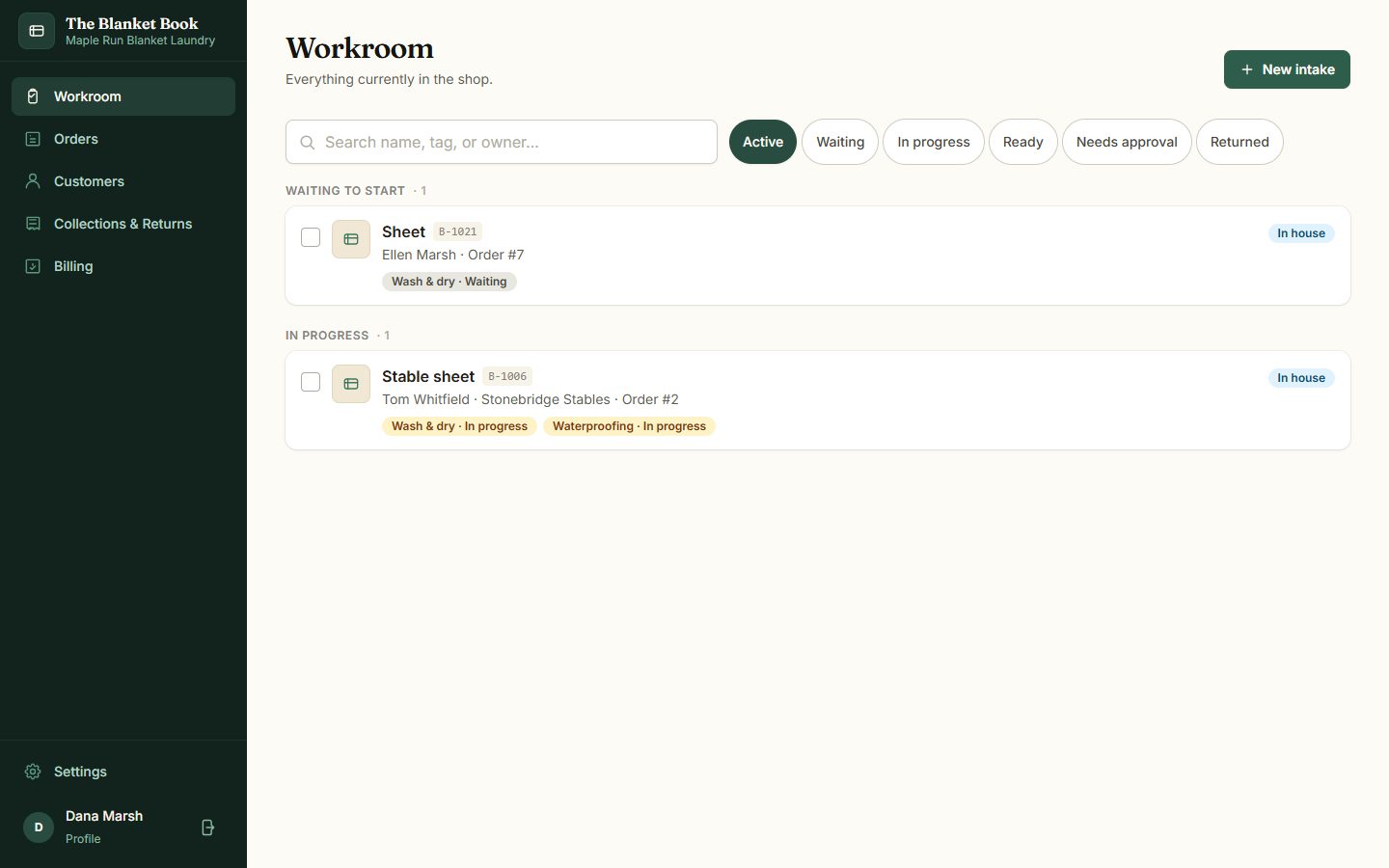Click The Blanket Book logo icon
This screenshot has height=868, width=1389.
point(37,31)
